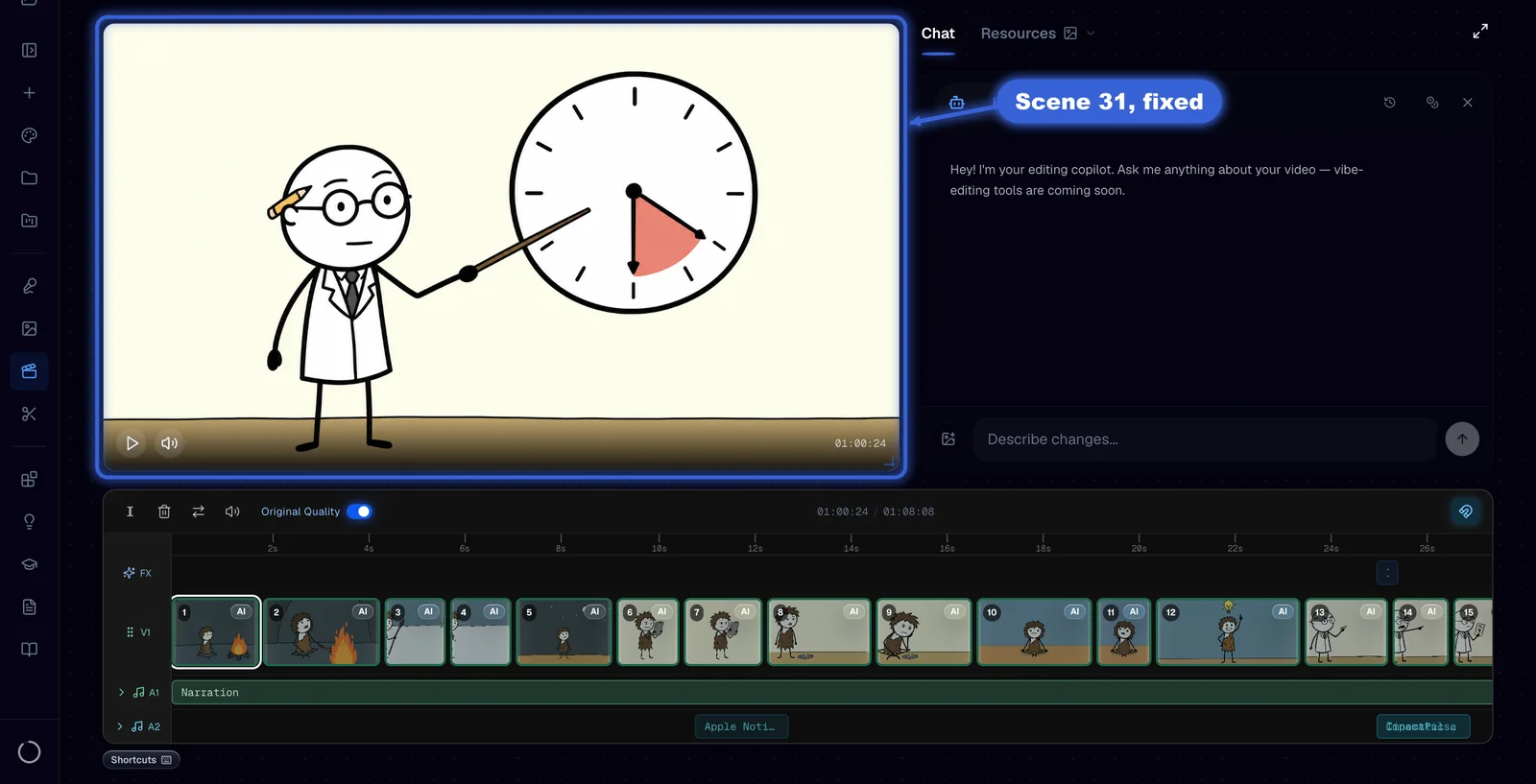Screen dimensions: 1536x784
Task: Click the V1 video track handle
Action: (x=131, y=632)
